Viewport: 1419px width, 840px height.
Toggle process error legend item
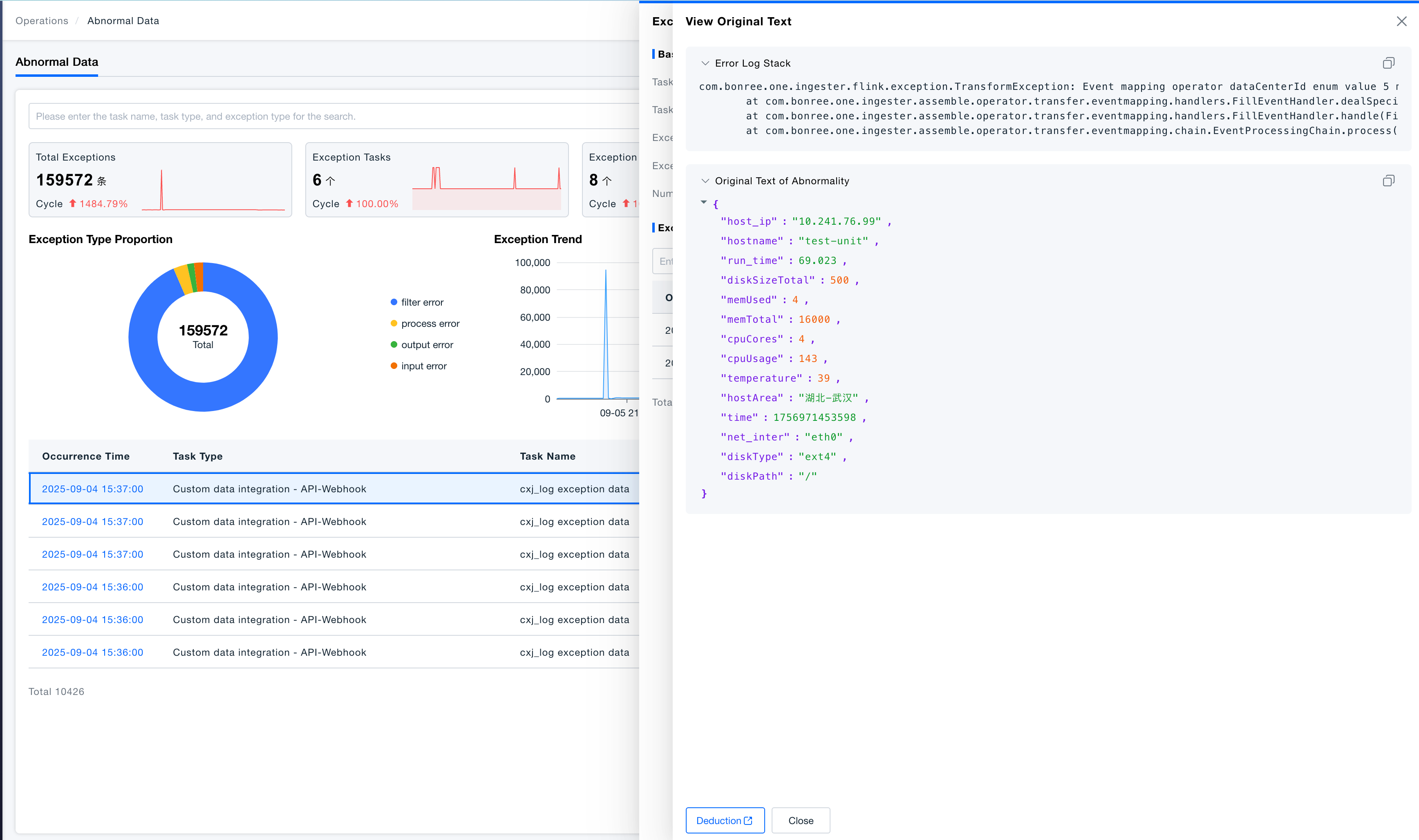[430, 324]
